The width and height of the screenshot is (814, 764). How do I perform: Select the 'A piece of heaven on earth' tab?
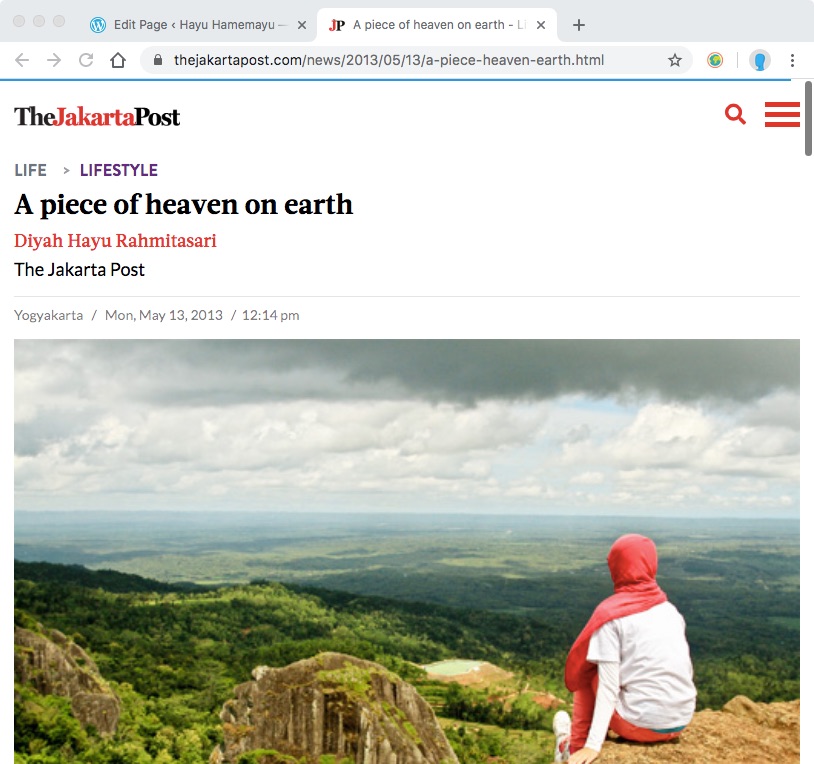430,25
